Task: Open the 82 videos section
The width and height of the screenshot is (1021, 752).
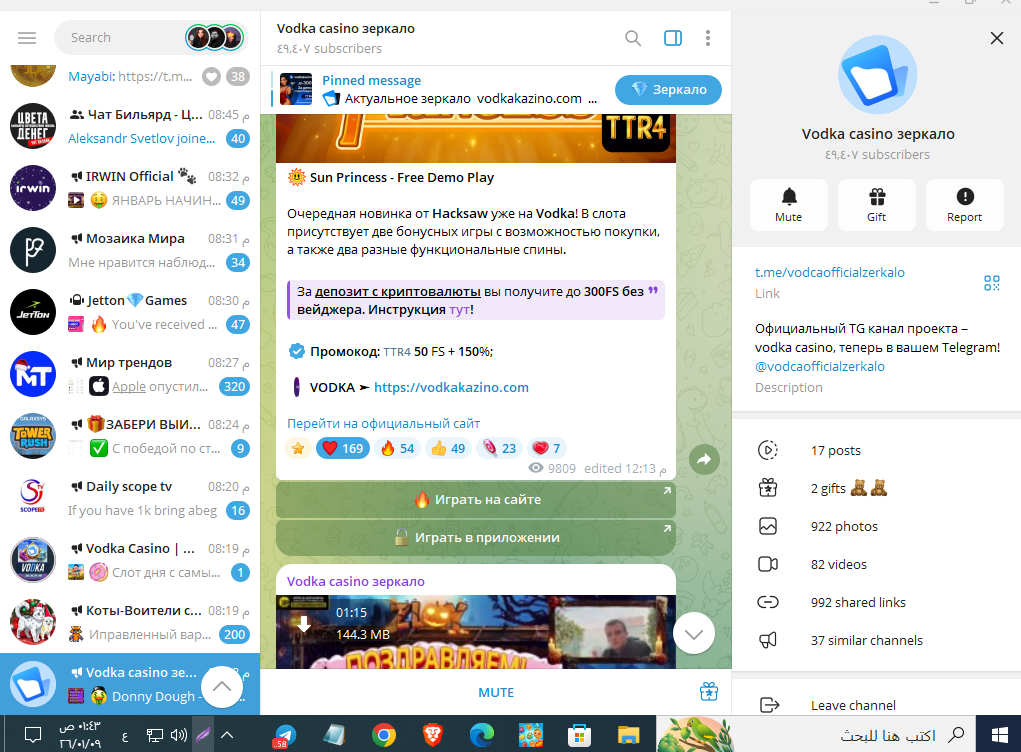Action: coord(876,564)
